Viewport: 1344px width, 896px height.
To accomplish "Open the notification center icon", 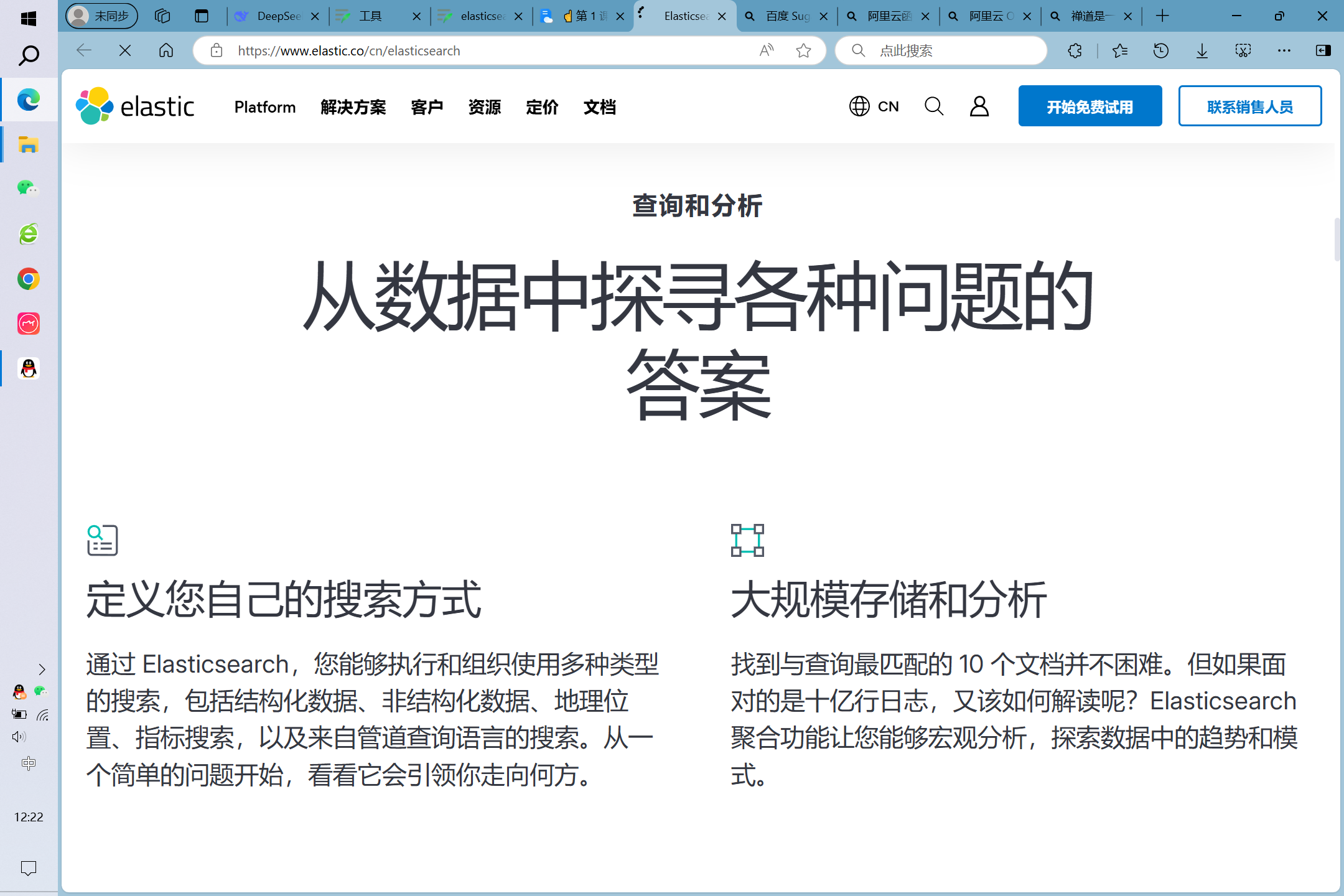I will point(29,868).
